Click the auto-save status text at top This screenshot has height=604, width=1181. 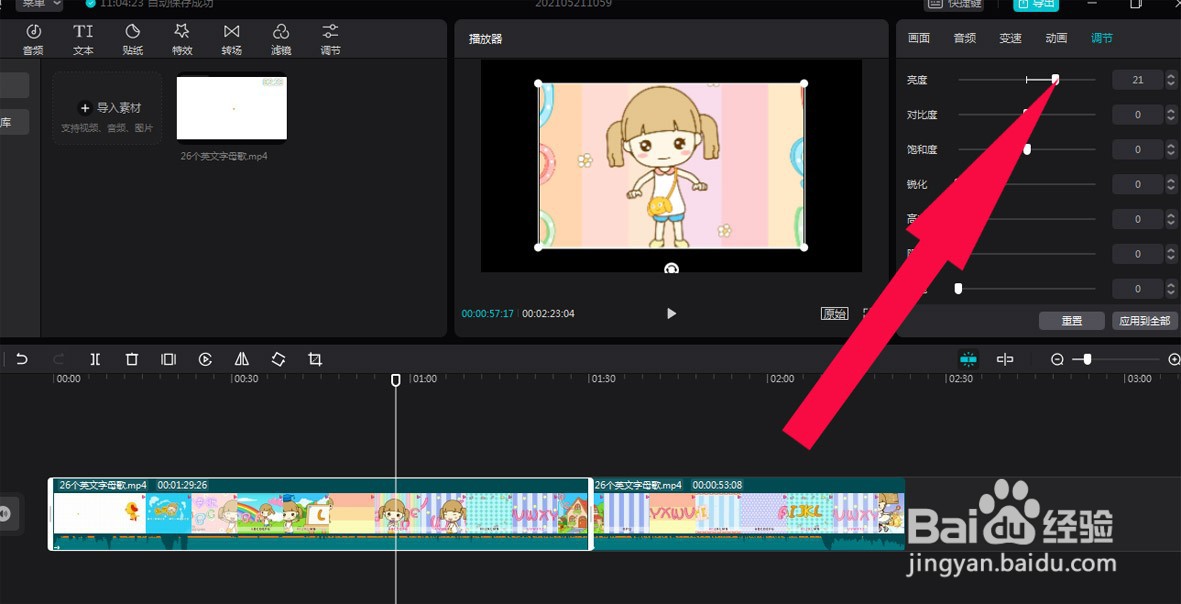pos(155,4)
